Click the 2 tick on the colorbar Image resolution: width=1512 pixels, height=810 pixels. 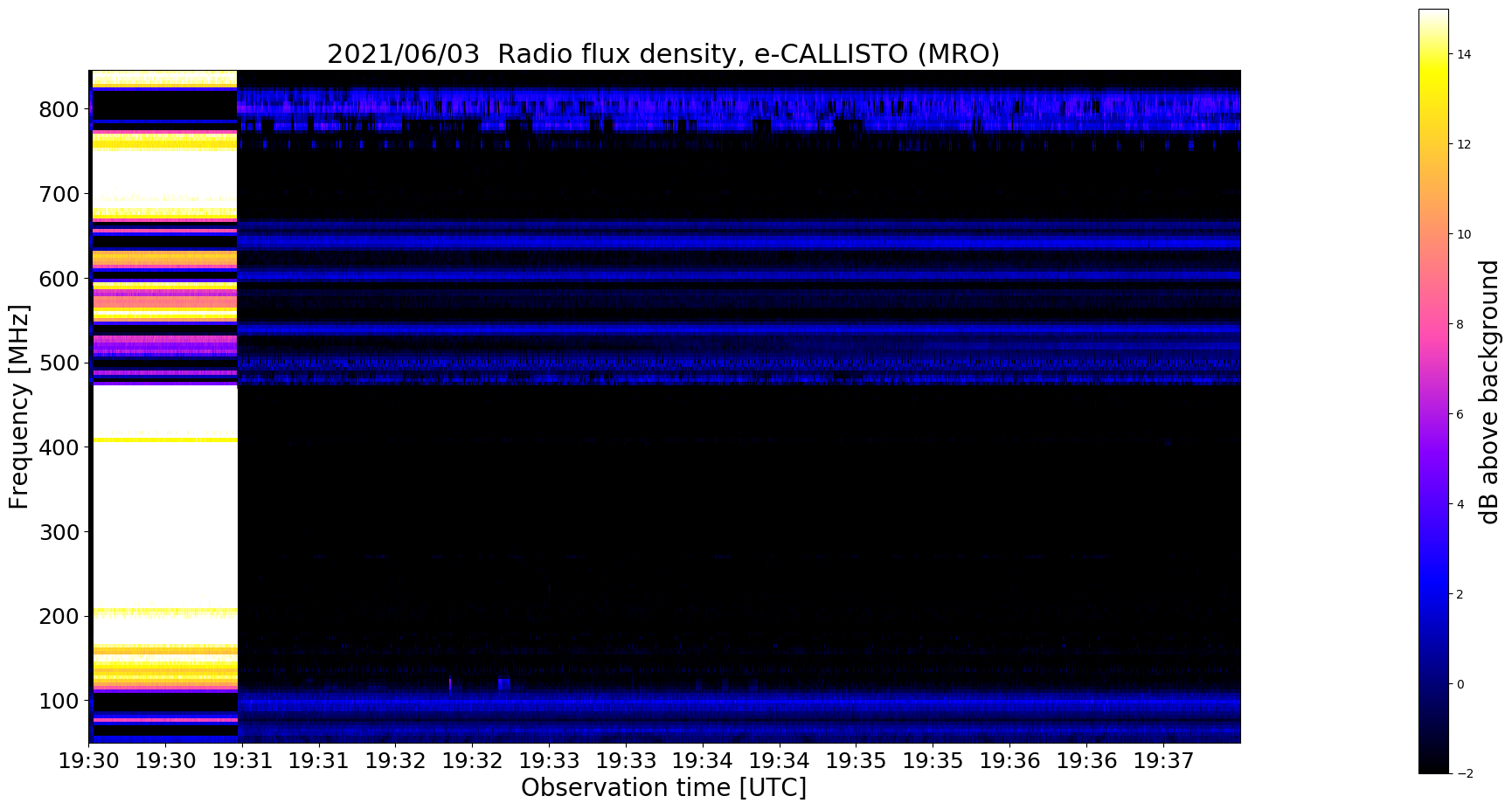pos(1460,594)
